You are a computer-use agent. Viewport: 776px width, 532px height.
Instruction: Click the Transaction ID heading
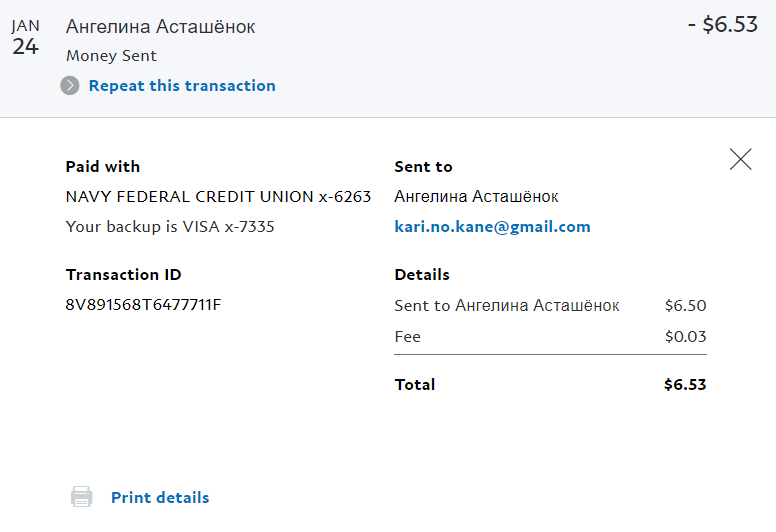123,275
